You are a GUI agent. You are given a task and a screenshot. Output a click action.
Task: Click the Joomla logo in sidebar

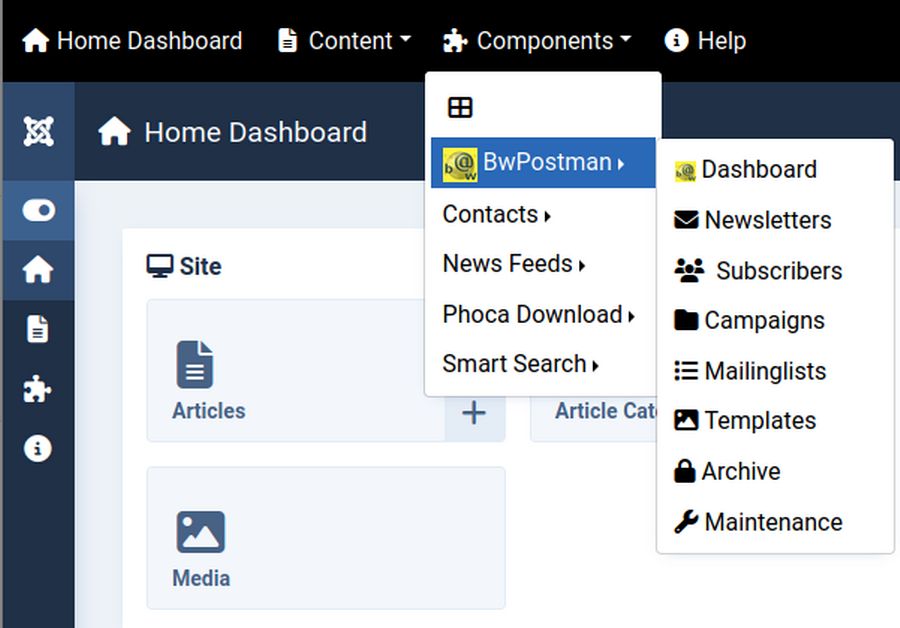click(x=38, y=132)
